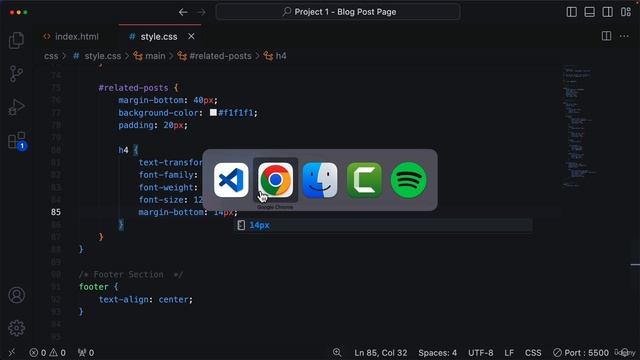Open the #related-posts breadcrumb
This screenshot has height=360, width=640.
[x=215, y=56]
